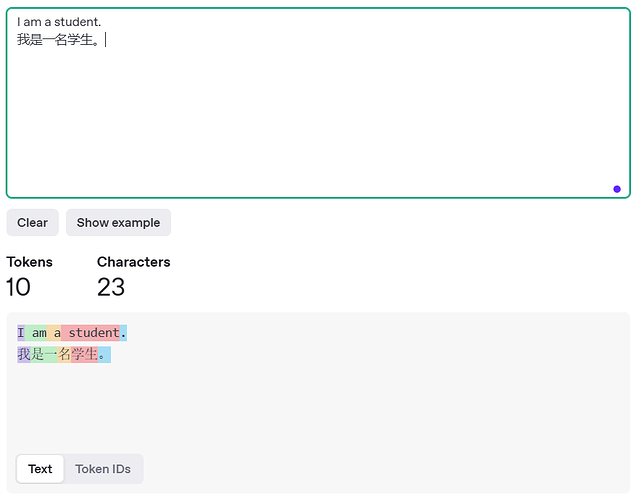Viewport: 640px width, 500px height.
Task: Click the red highlighted "学生" token
Action: pyautogui.click(x=84, y=354)
